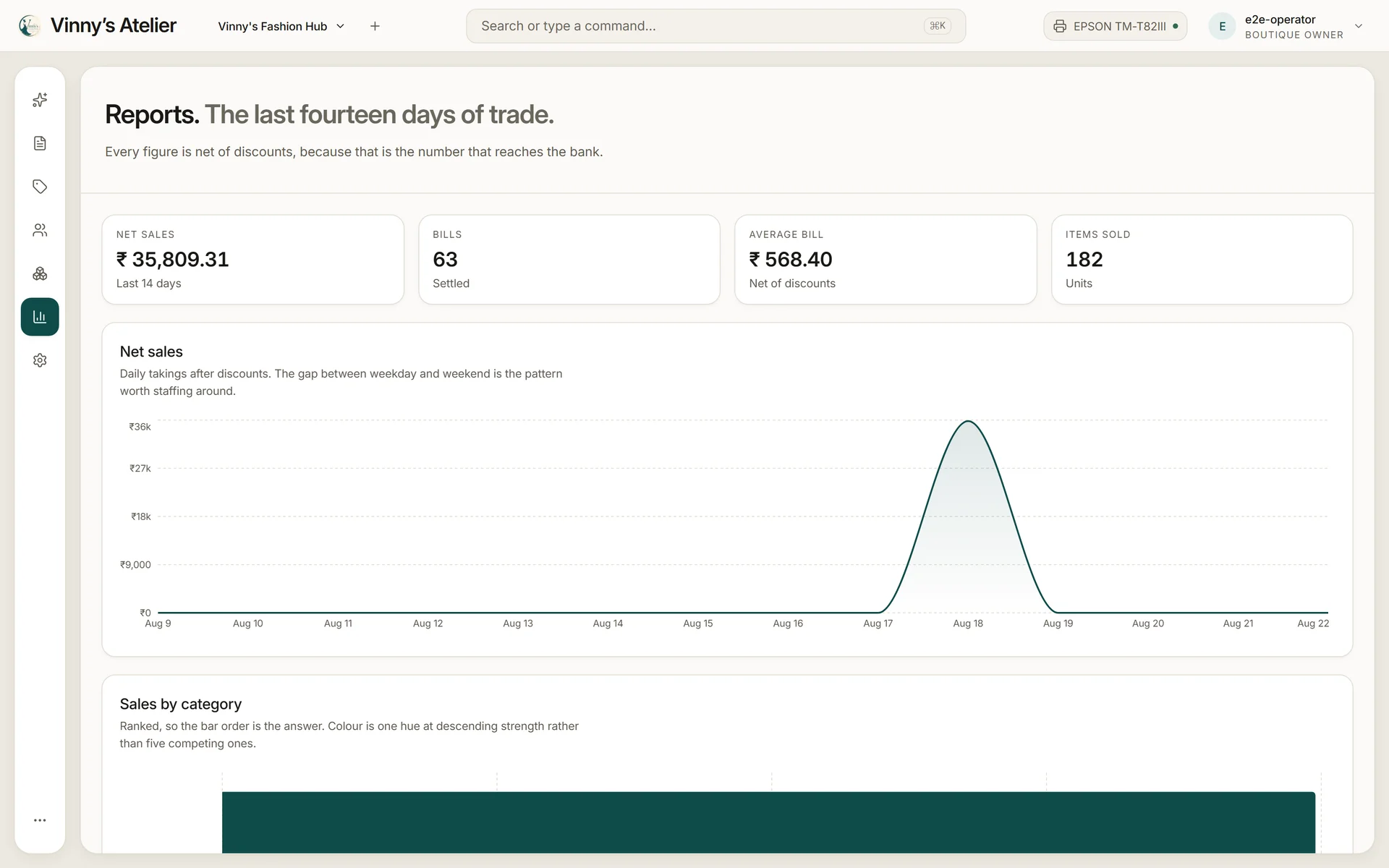Click the printer icon in the EPSON status
This screenshot has height=868, width=1389.
click(x=1060, y=26)
